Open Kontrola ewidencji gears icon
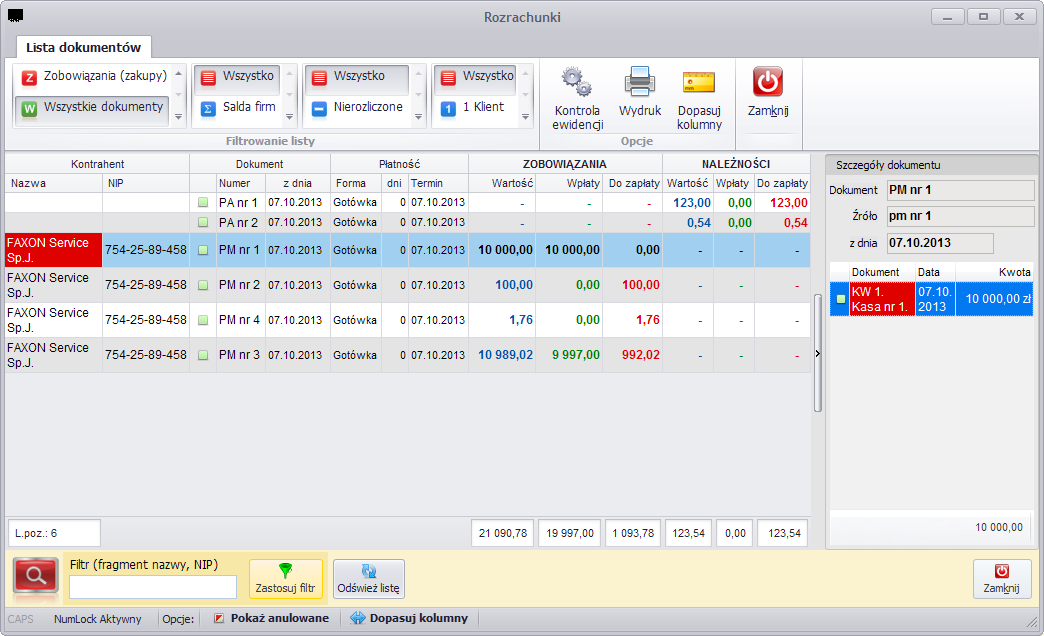This screenshot has height=636, width=1044. 577,82
